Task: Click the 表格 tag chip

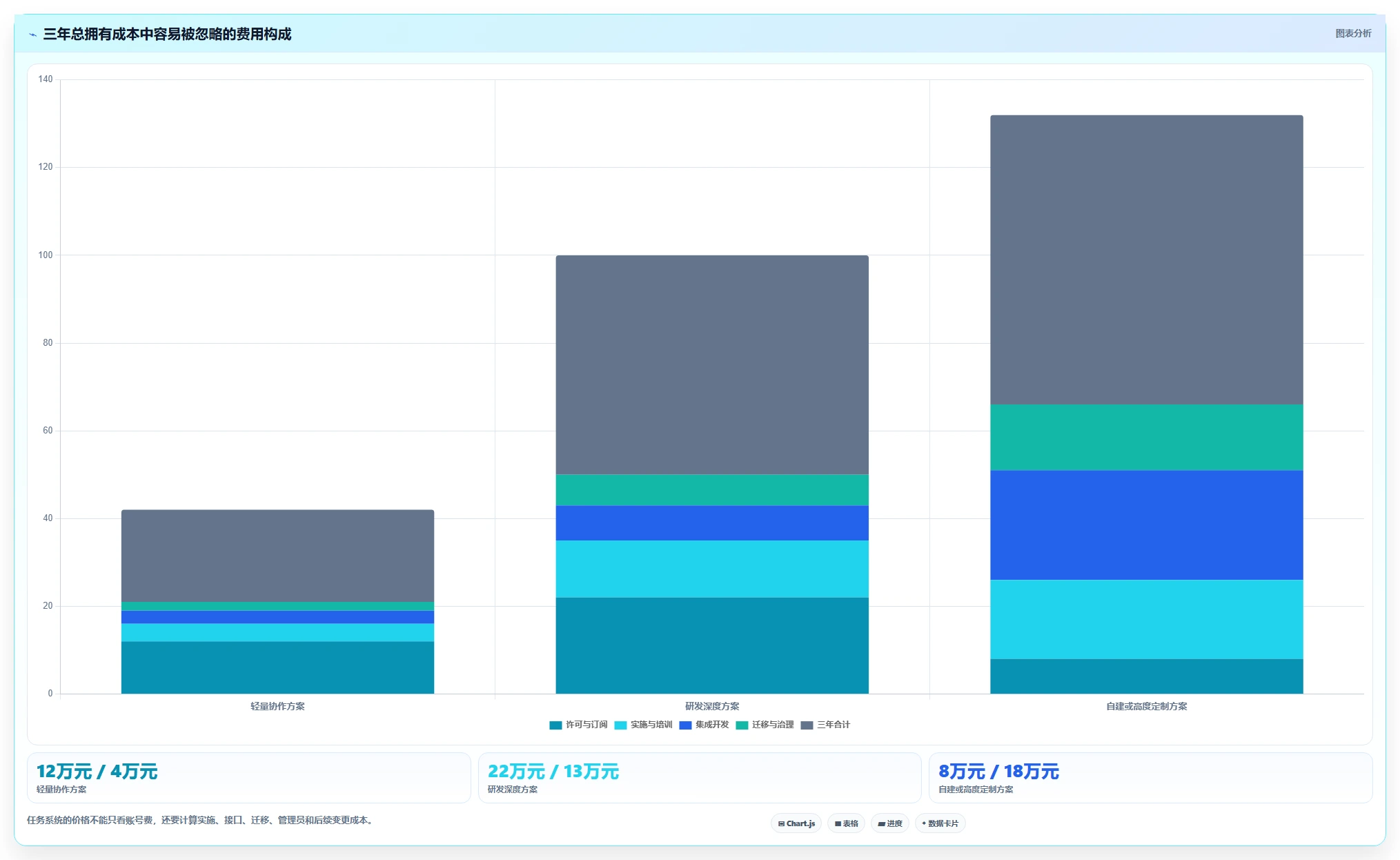Action: [846, 823]
